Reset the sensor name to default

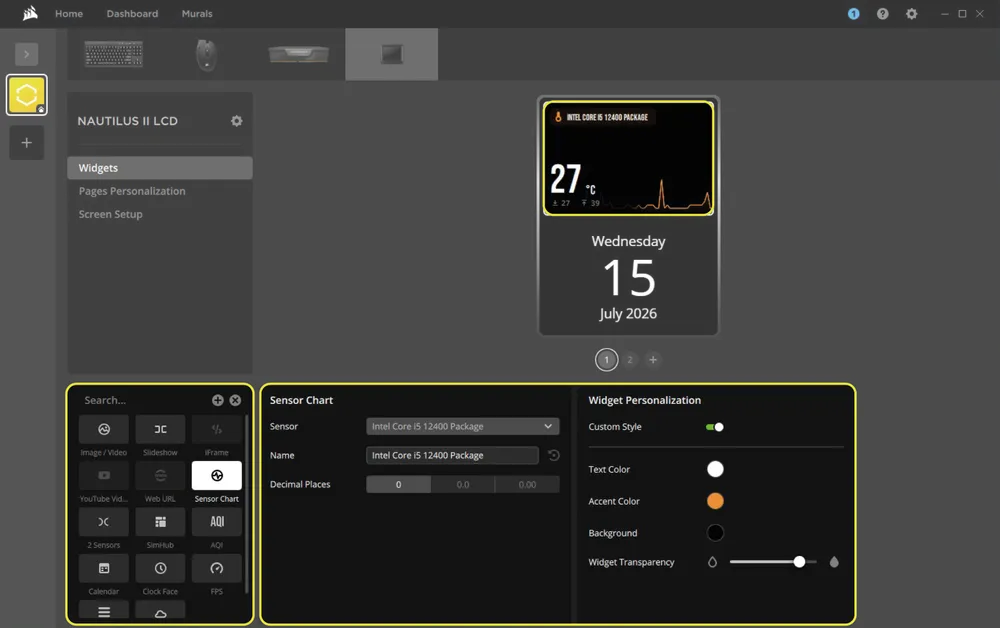coord(554,455)
